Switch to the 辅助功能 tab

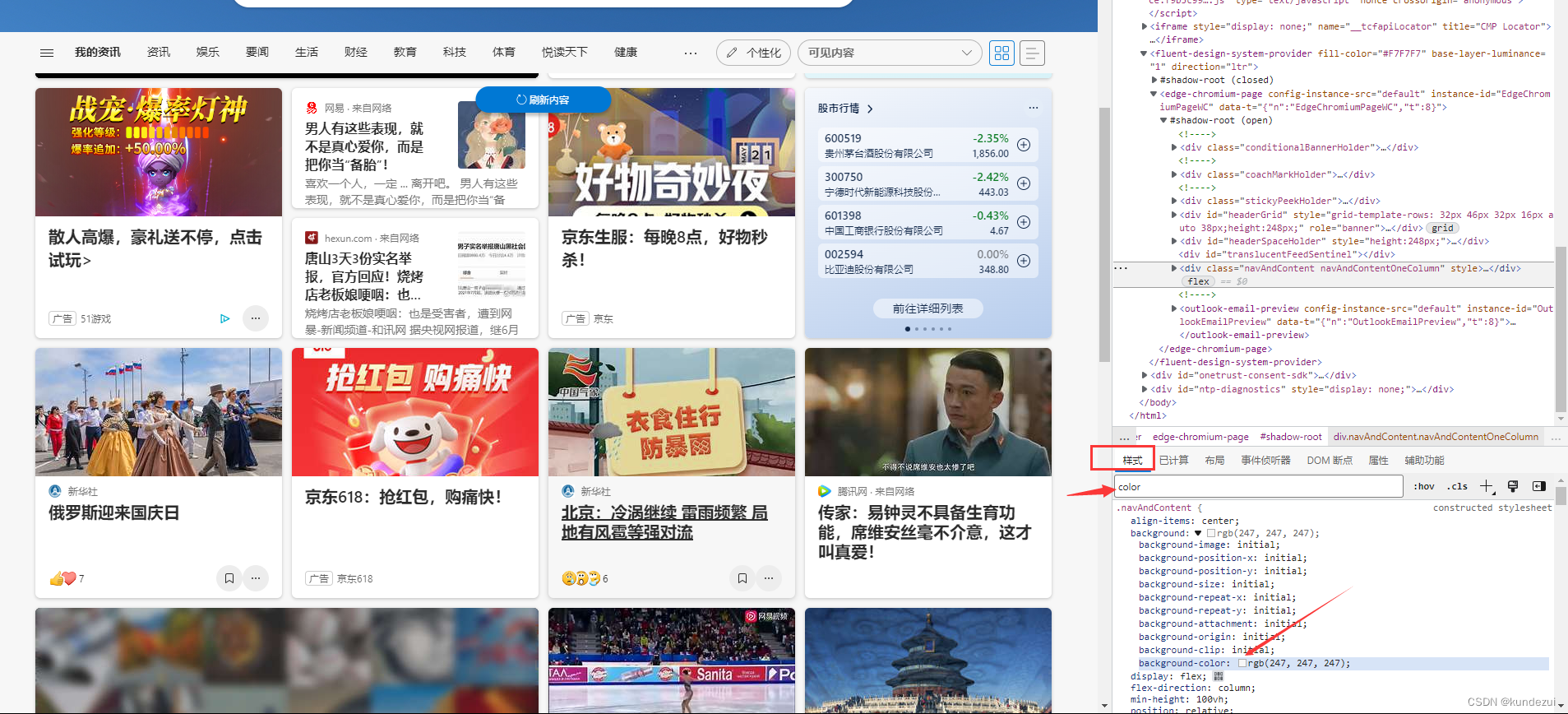coord(1424,460)
